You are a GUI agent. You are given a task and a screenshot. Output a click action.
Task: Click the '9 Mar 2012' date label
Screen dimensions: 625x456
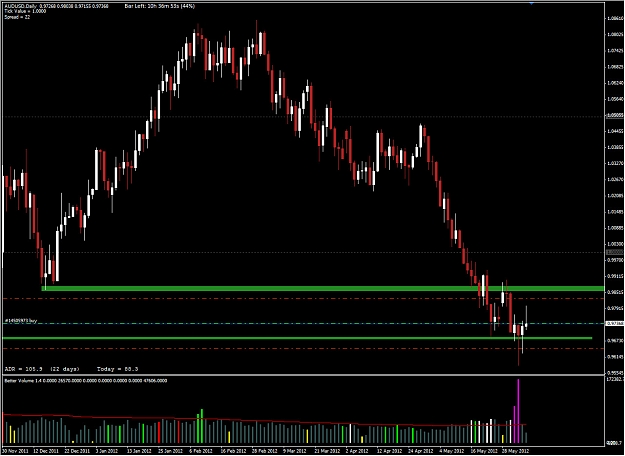tap(295, 451)
